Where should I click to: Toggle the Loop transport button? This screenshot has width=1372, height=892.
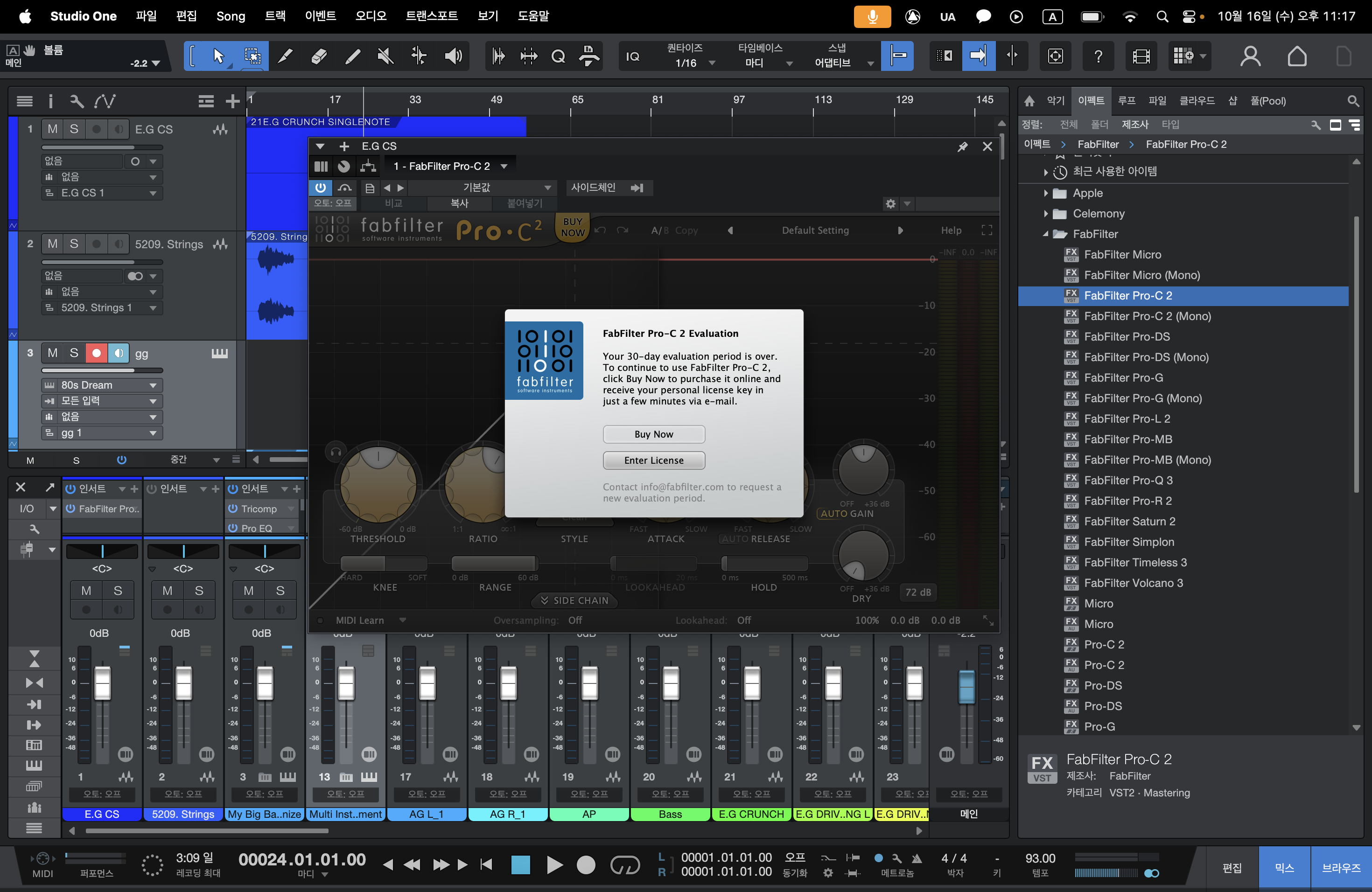(624, 864)
